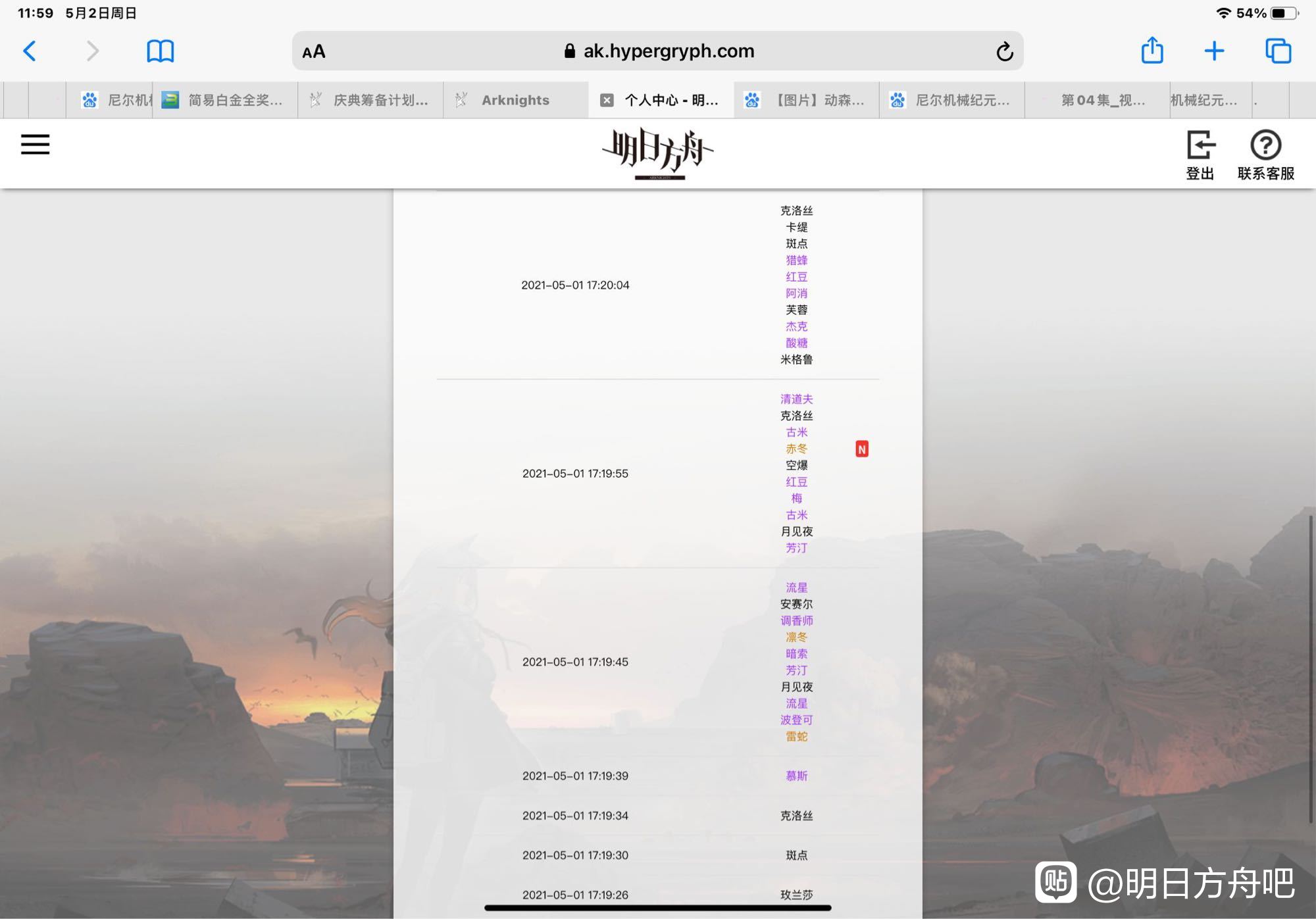Tap the 11:59 clock in status bar

pos(35,13)
